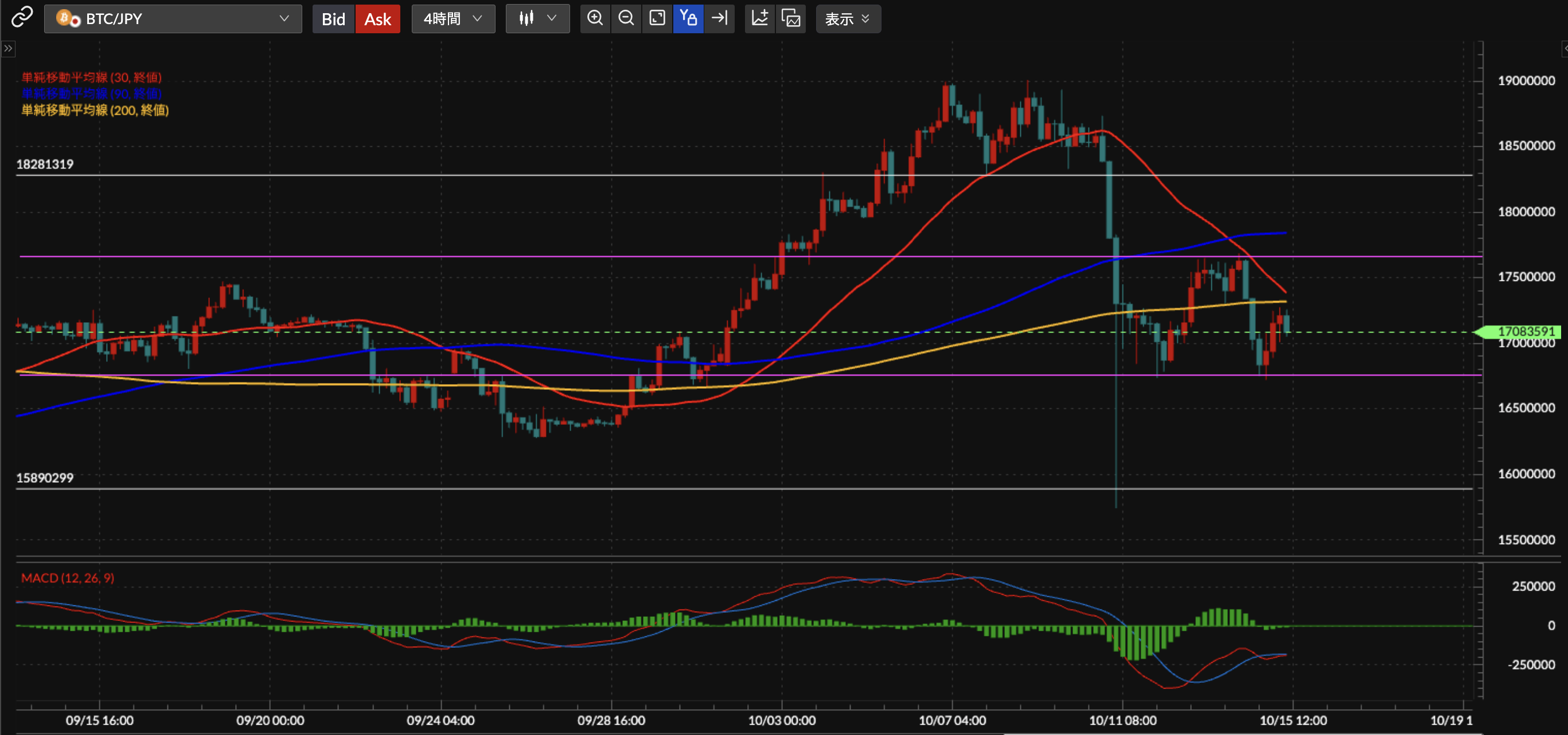Open the BTC/JPY symbol dropdown
Image resolution: width=1568 pixels, height=735 pixels.
[173, 19]
